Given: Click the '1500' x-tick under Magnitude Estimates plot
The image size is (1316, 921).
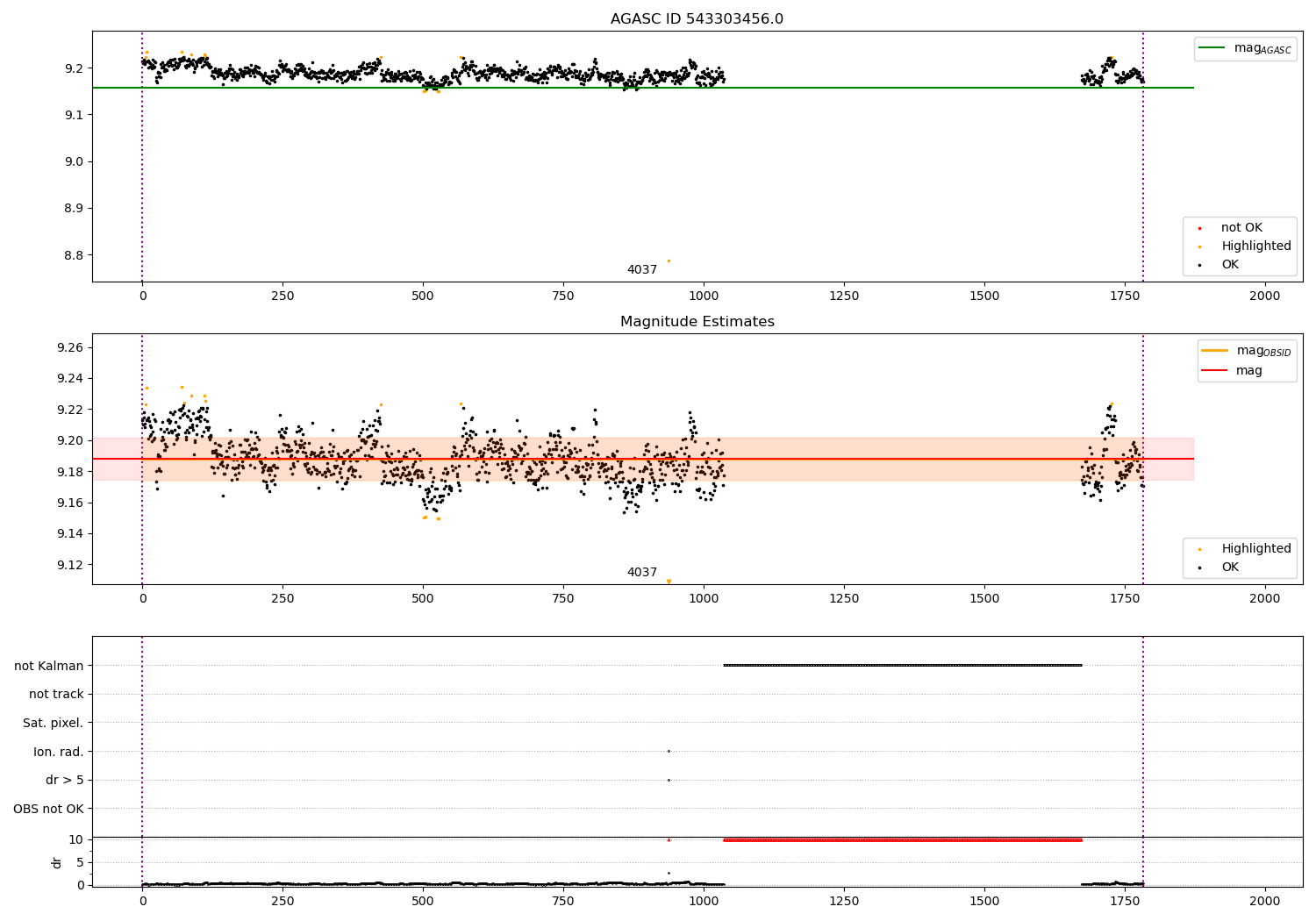Looking at the screenshot, I should [x=984, y=599].
